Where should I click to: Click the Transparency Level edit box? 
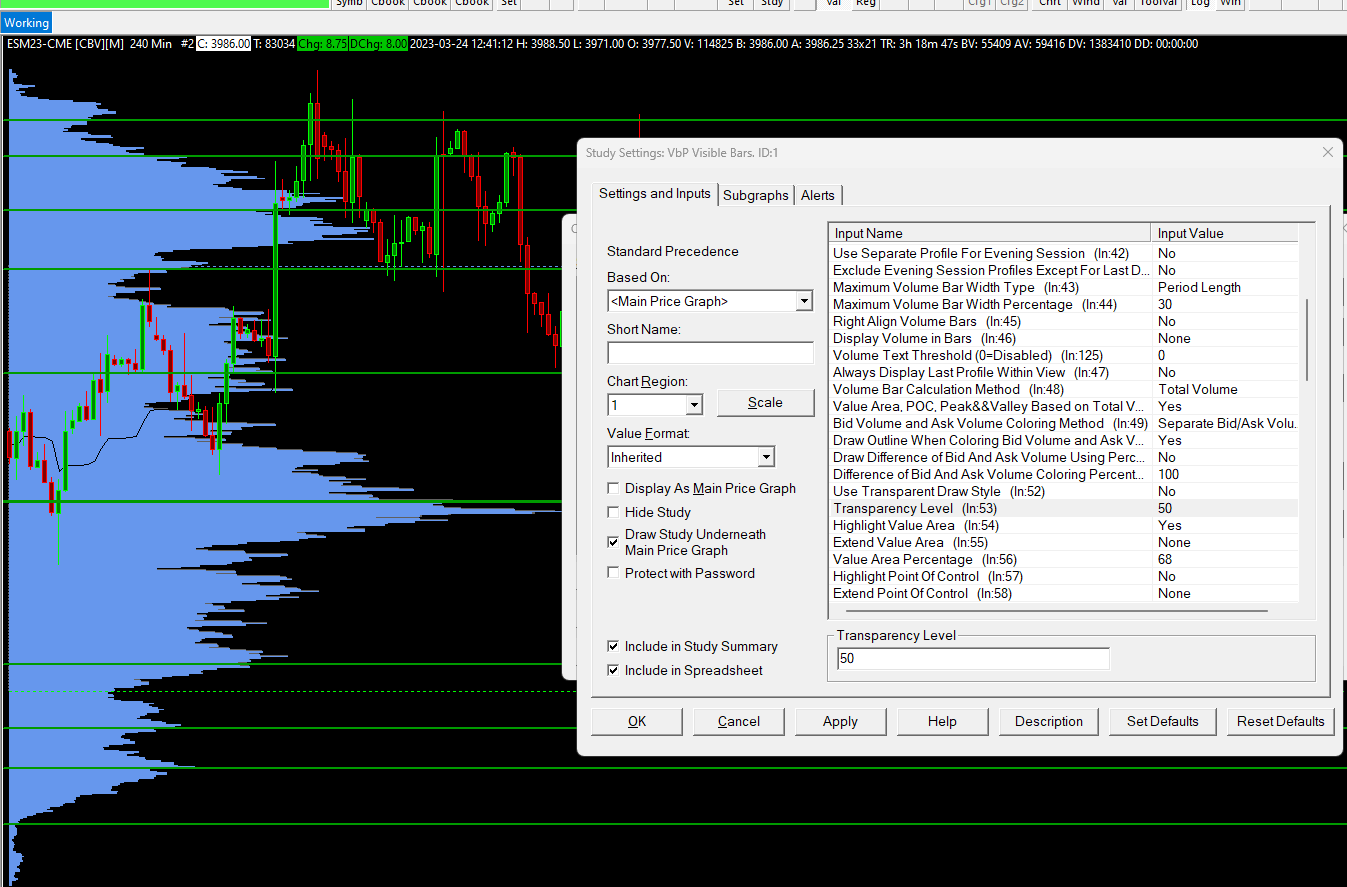pyautogui.click(x=973, y=659)
